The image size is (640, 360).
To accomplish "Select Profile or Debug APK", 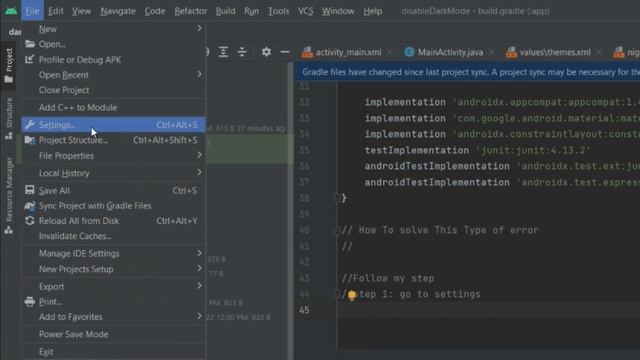I will coord(113,60).
